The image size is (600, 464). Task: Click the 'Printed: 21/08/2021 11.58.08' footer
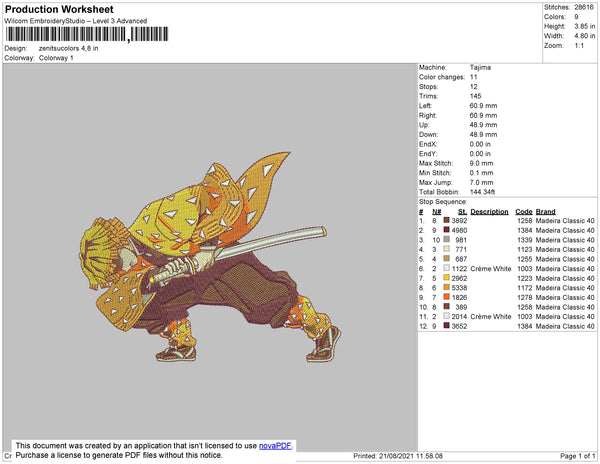click(x=398, y=456)
